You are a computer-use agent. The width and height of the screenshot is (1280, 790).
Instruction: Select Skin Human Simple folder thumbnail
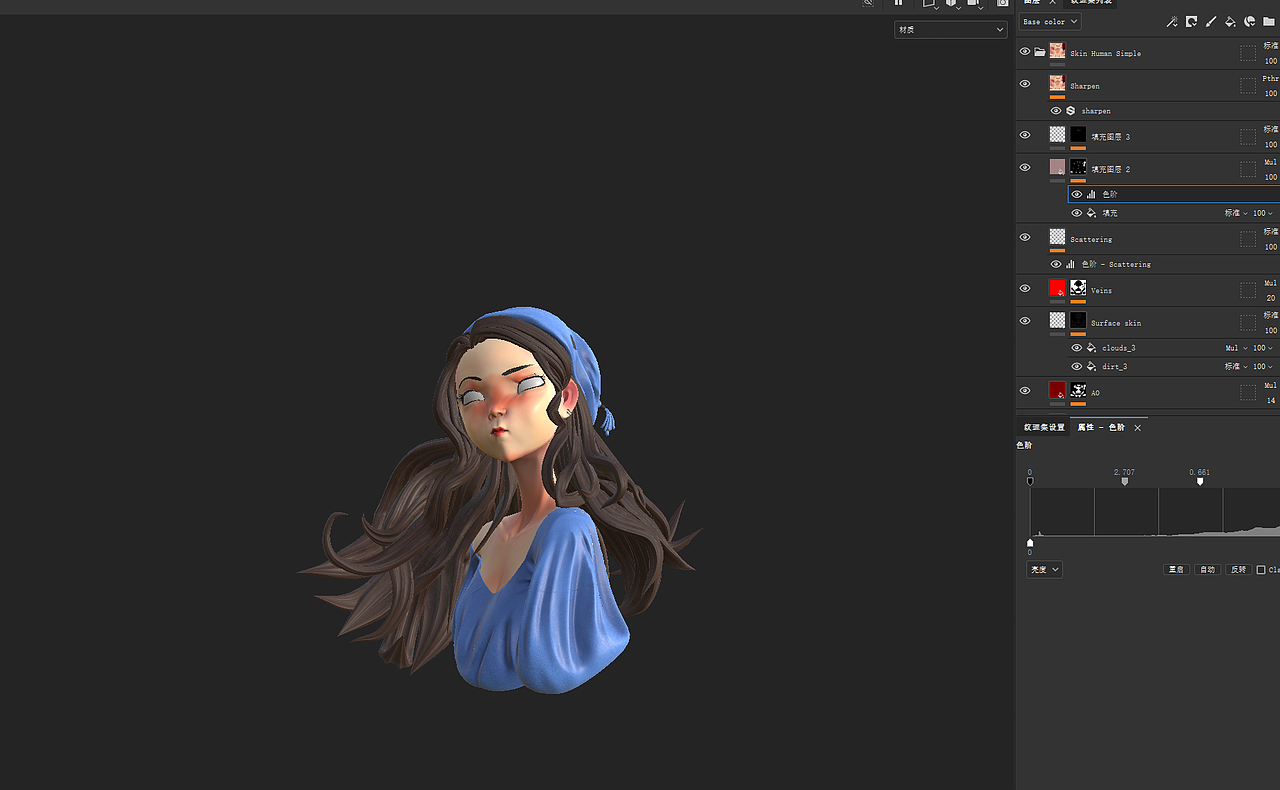(x=1057, y=51)
